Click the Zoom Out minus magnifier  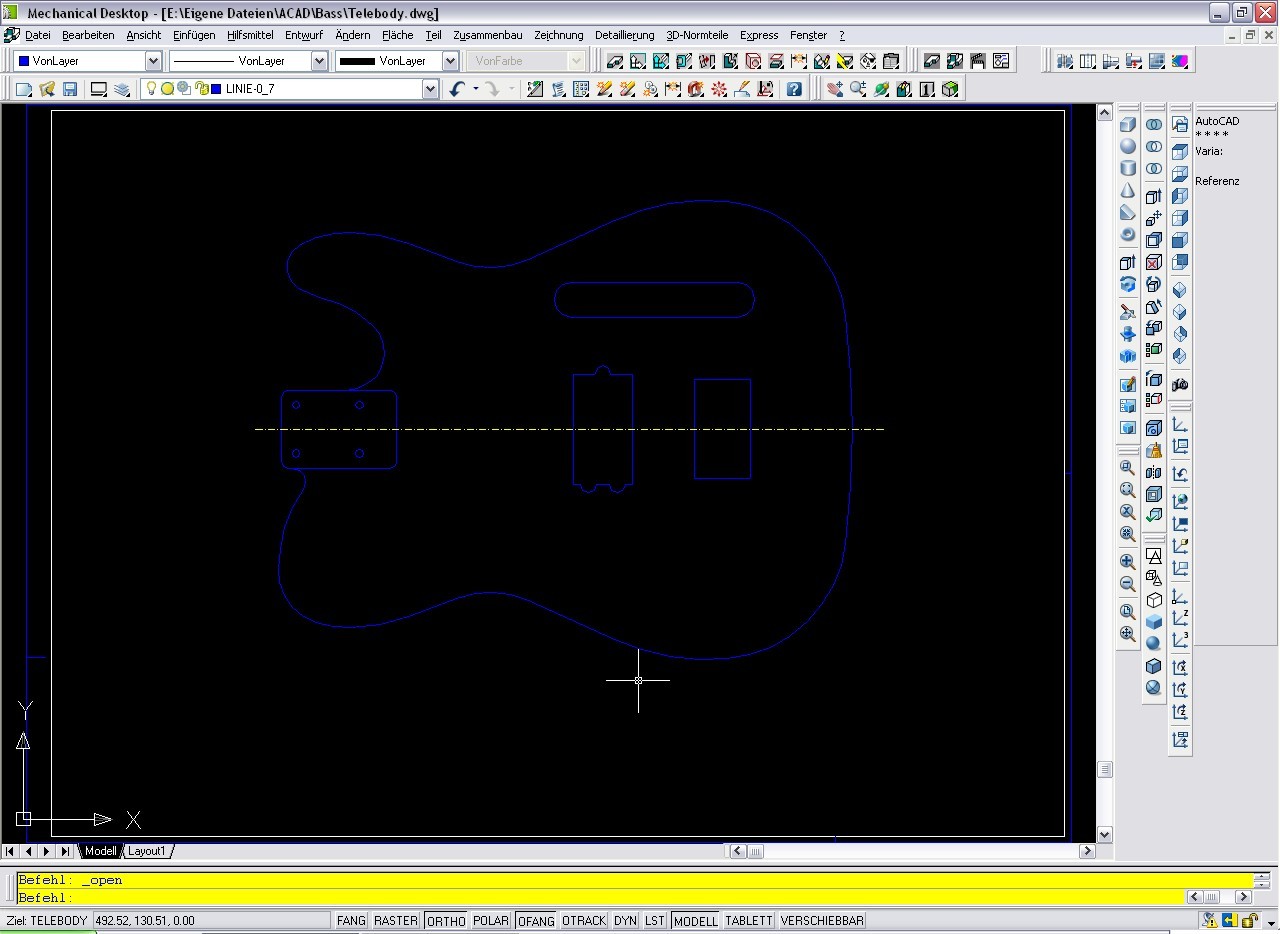1128,584
